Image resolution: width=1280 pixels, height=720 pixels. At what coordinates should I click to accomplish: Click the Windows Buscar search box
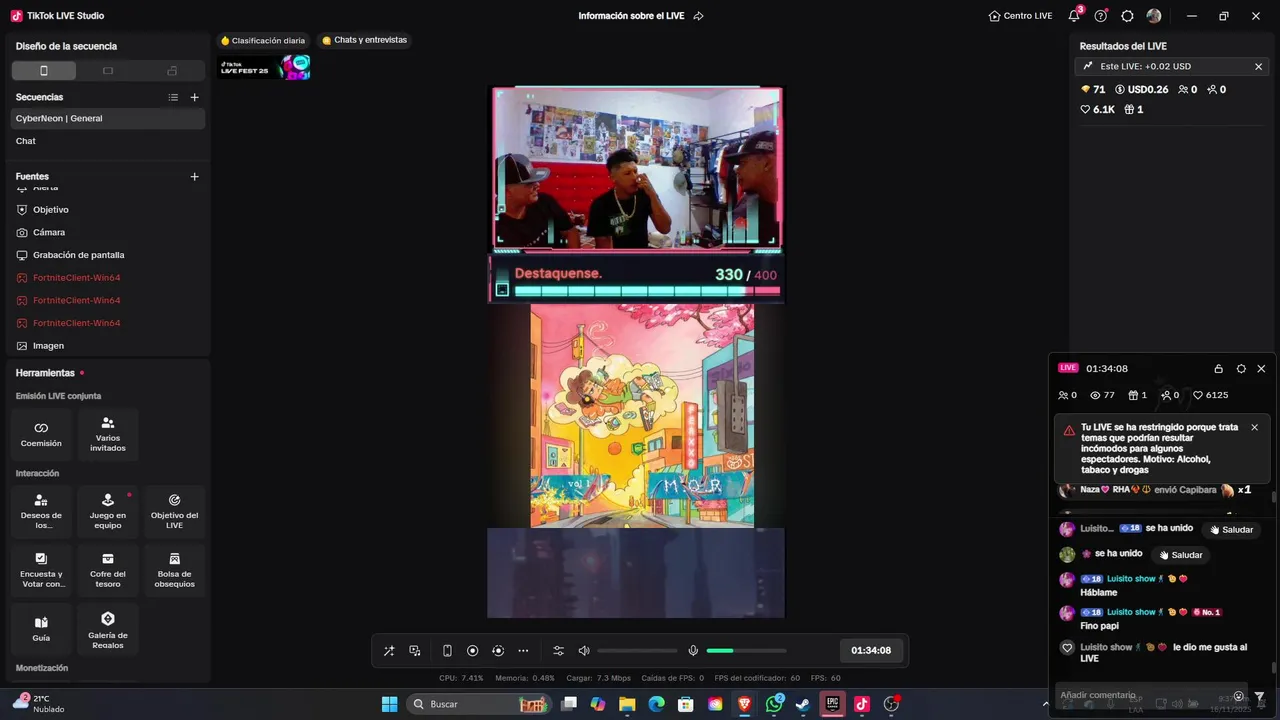(478, 704)
